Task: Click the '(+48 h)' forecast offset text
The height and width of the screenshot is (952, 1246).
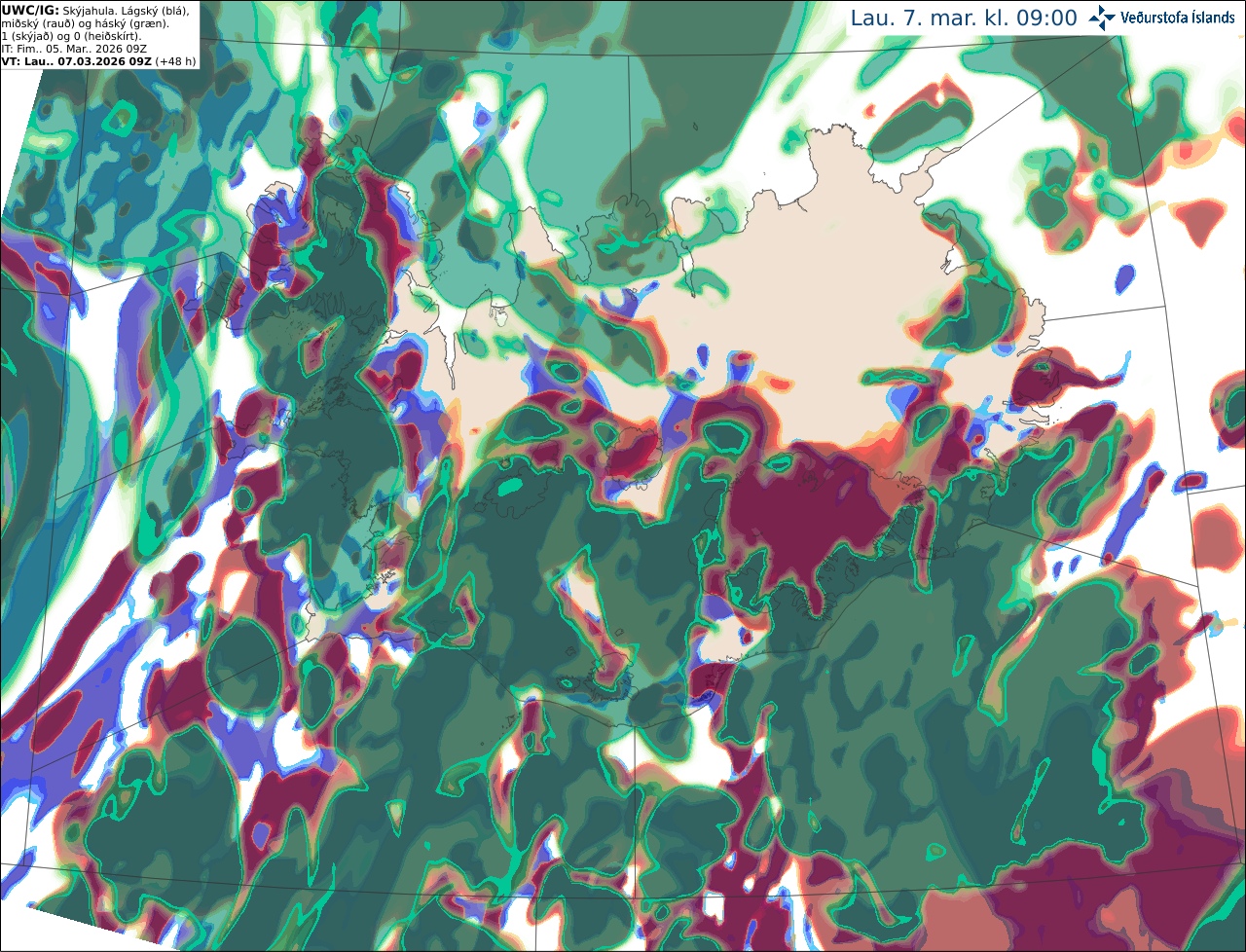Action: pos(176,61)
